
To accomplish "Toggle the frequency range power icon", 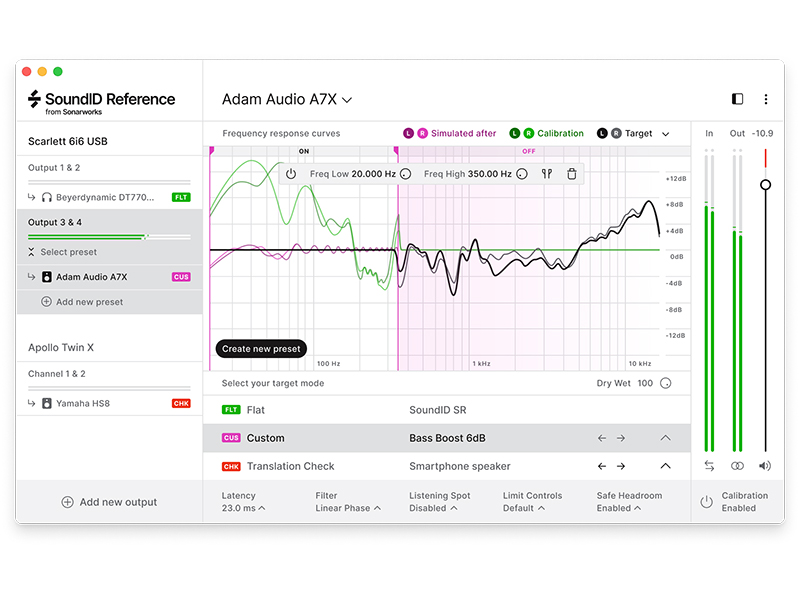I will click(x=291, y=174).
